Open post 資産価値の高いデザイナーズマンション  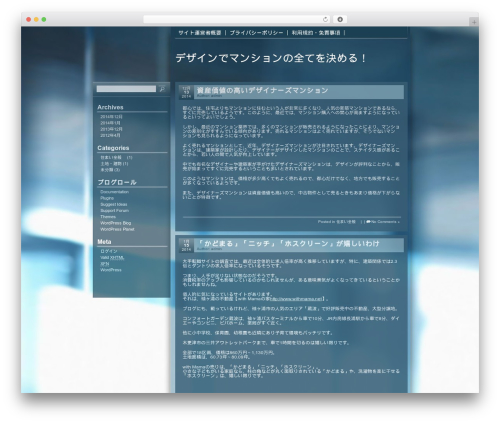pos(262,90)
